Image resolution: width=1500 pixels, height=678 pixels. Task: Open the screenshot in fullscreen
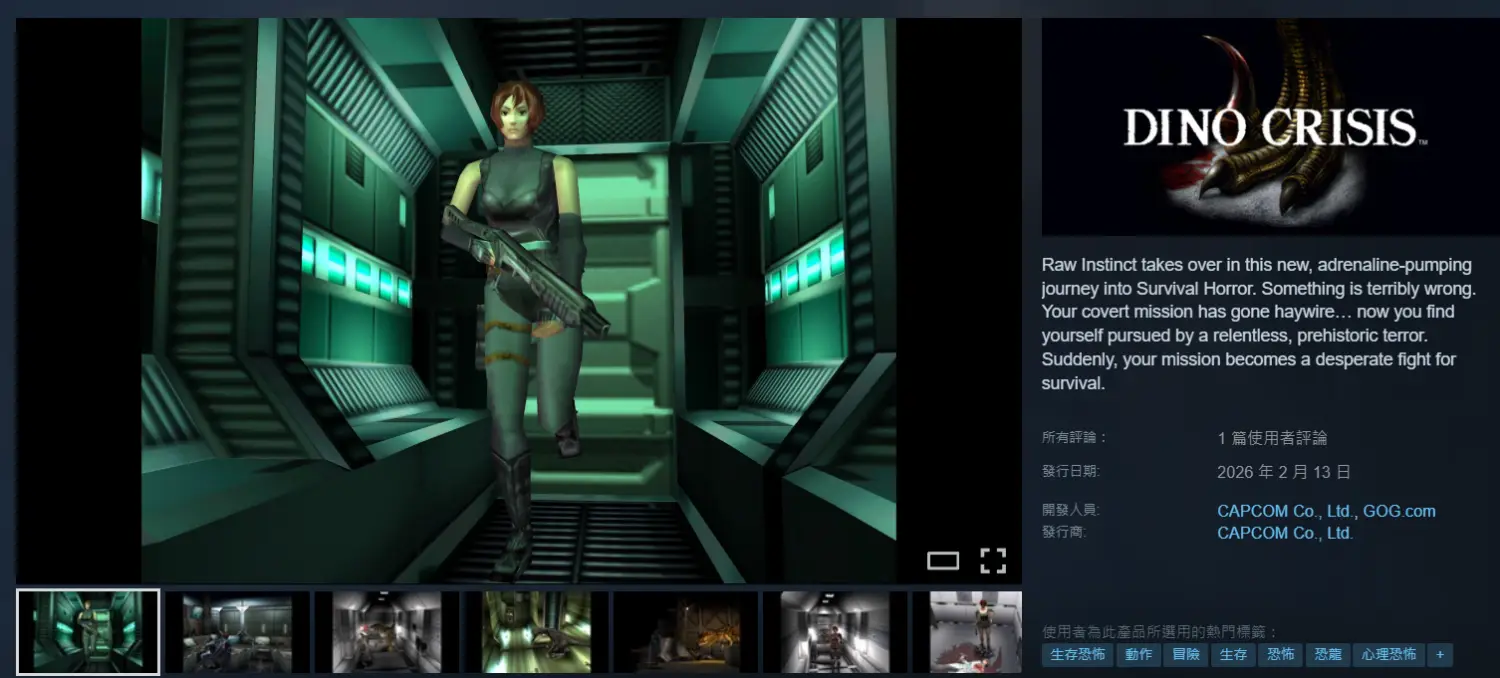click(992, 561)
